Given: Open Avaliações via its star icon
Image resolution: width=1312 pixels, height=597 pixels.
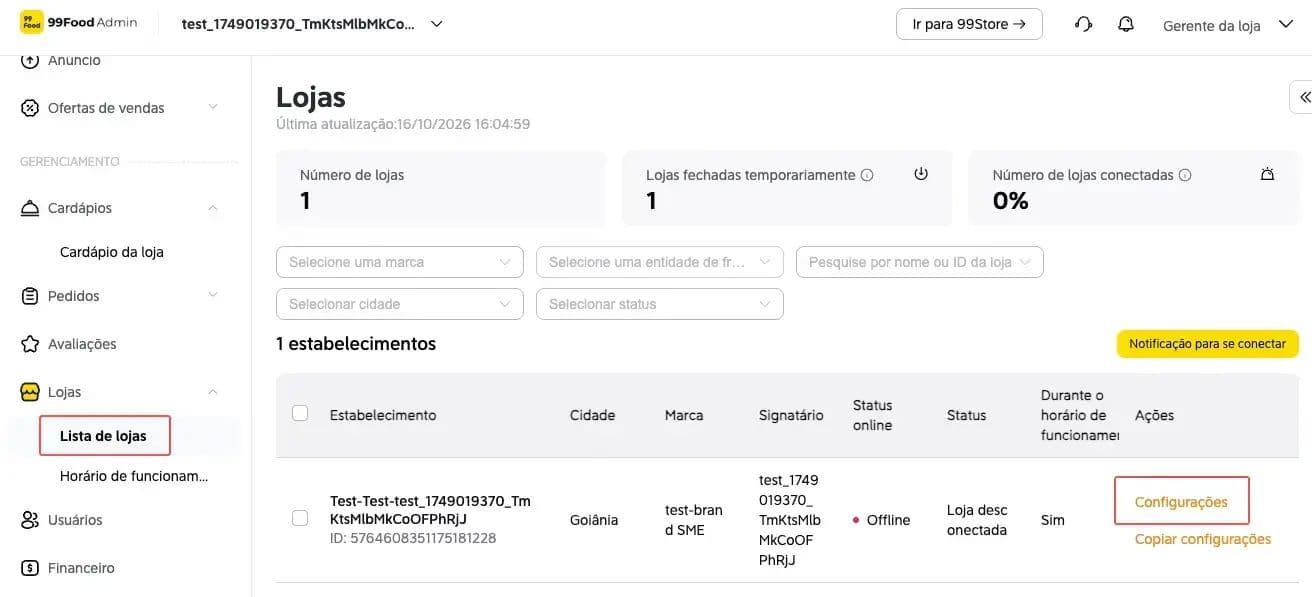Looking at the screenshot, I should 30,344.
